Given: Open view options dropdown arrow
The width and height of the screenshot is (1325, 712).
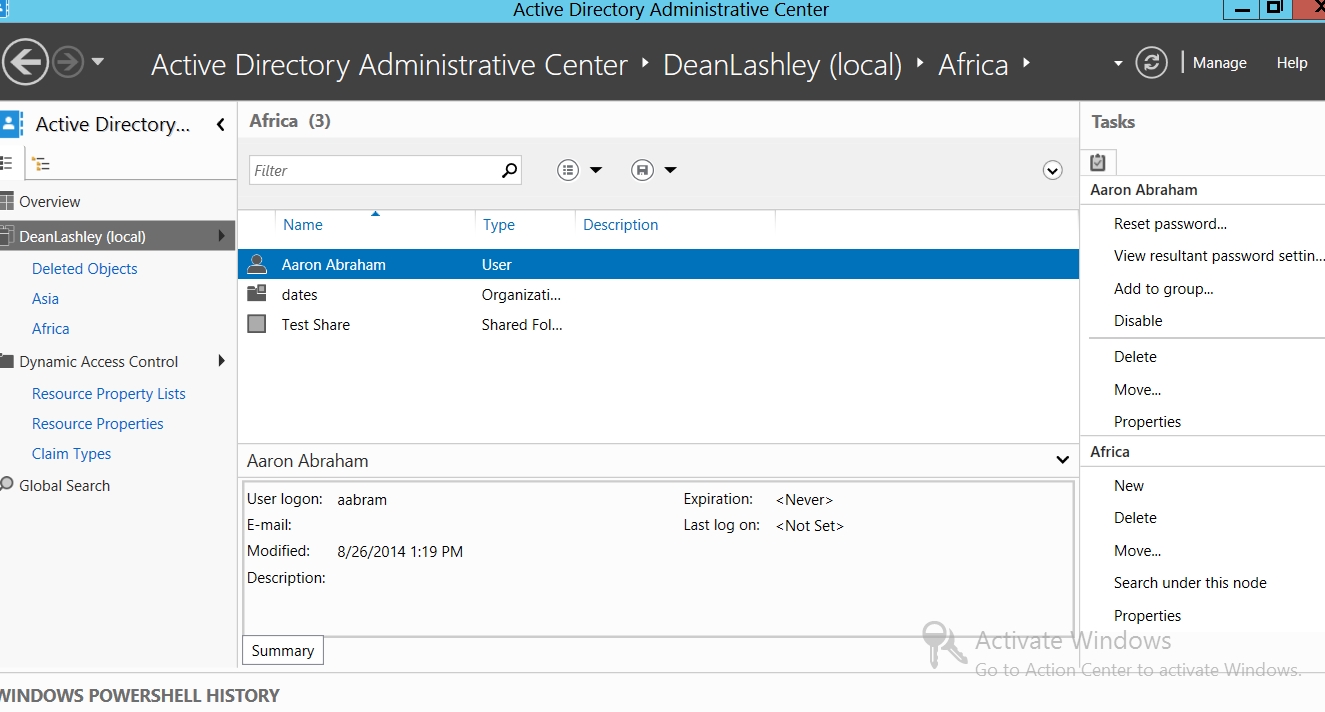Looking at the screenshot, I should pyautogui.click(x=596, y=170).
